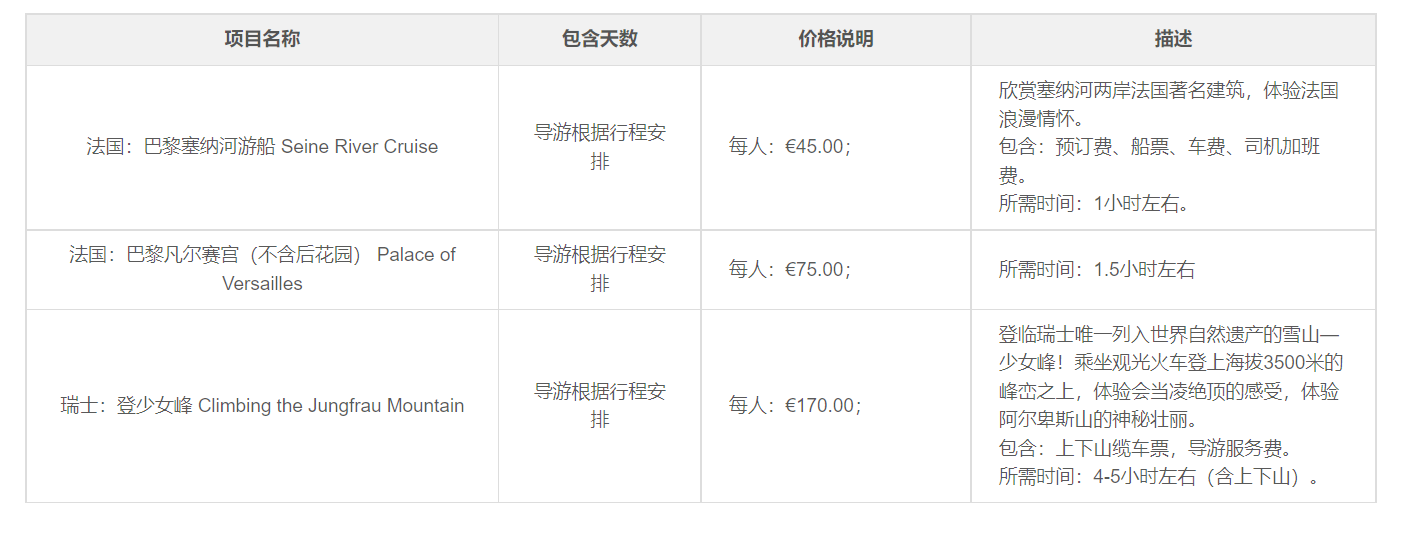Screen dimensions: 1408x539
Task: Click the 包含天数 column header
Action: pyautogui.click(x=600, y=39)
